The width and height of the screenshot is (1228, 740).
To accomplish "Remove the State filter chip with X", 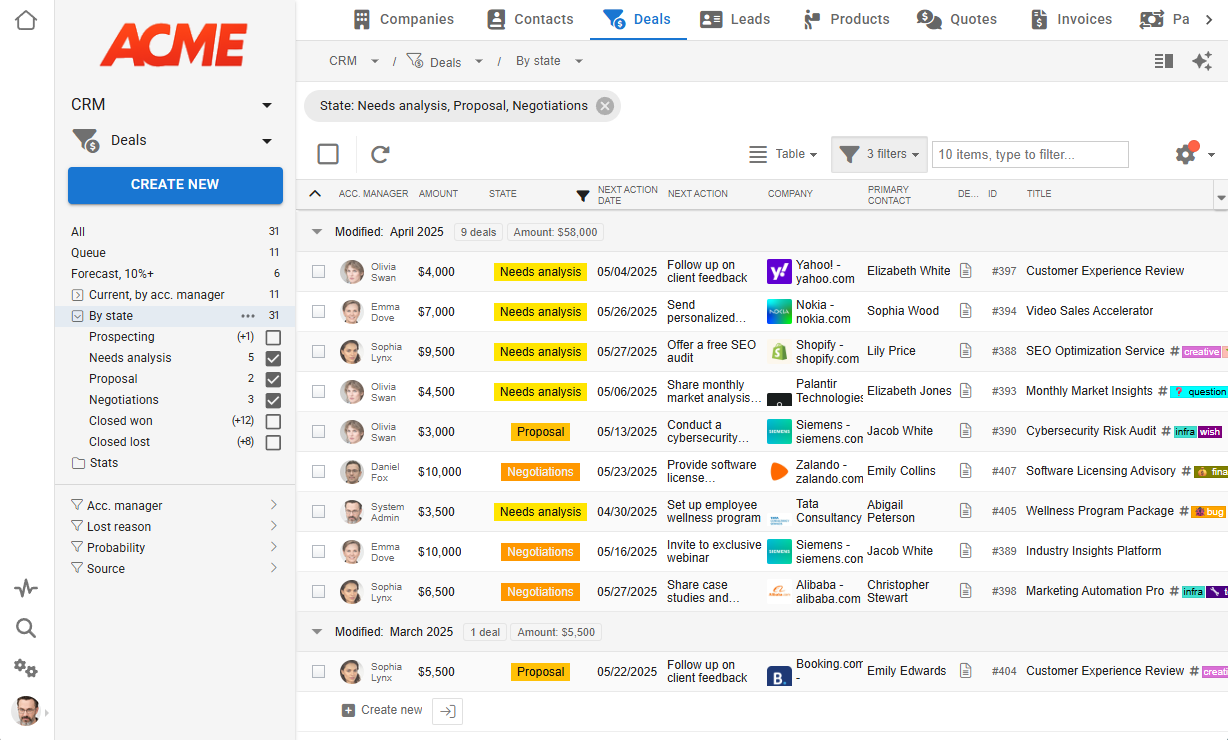I will coord(605,106).
